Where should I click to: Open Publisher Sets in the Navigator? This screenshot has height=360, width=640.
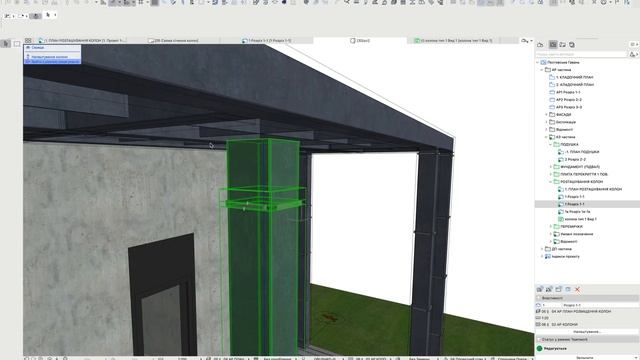(572, 44)
